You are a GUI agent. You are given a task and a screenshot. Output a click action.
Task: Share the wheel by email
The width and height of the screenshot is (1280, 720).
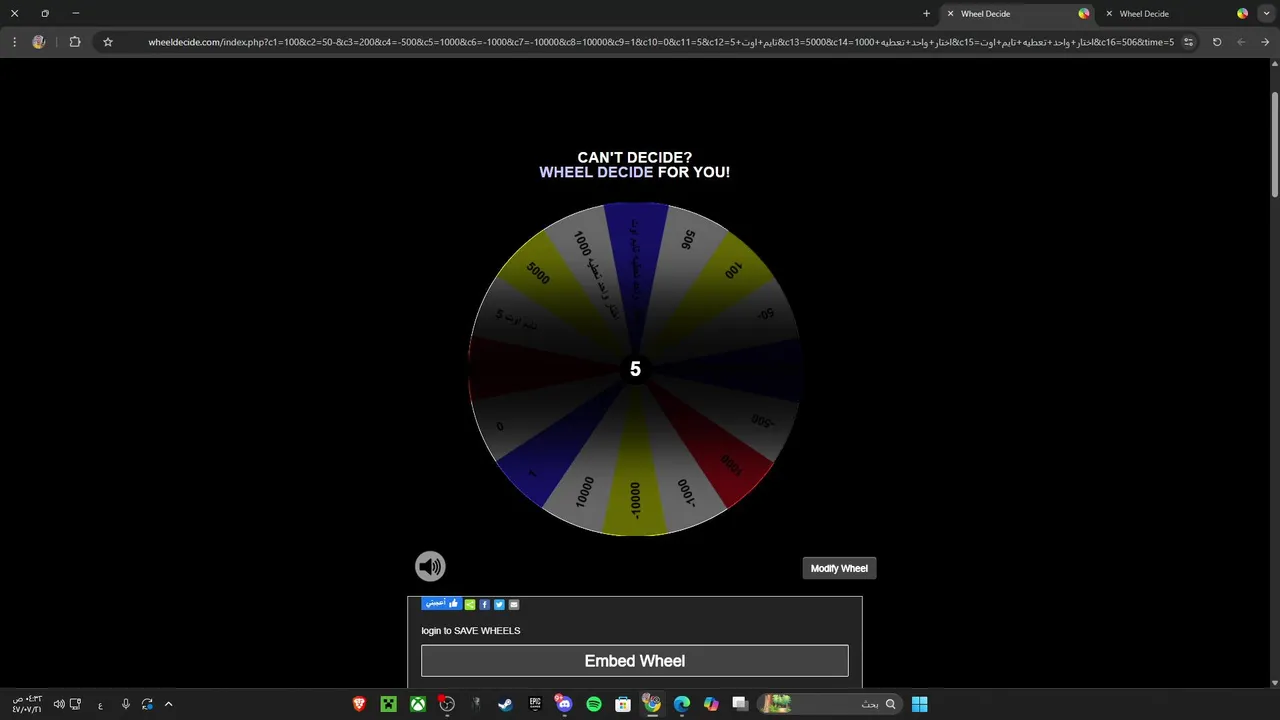[x=514, y=604]
